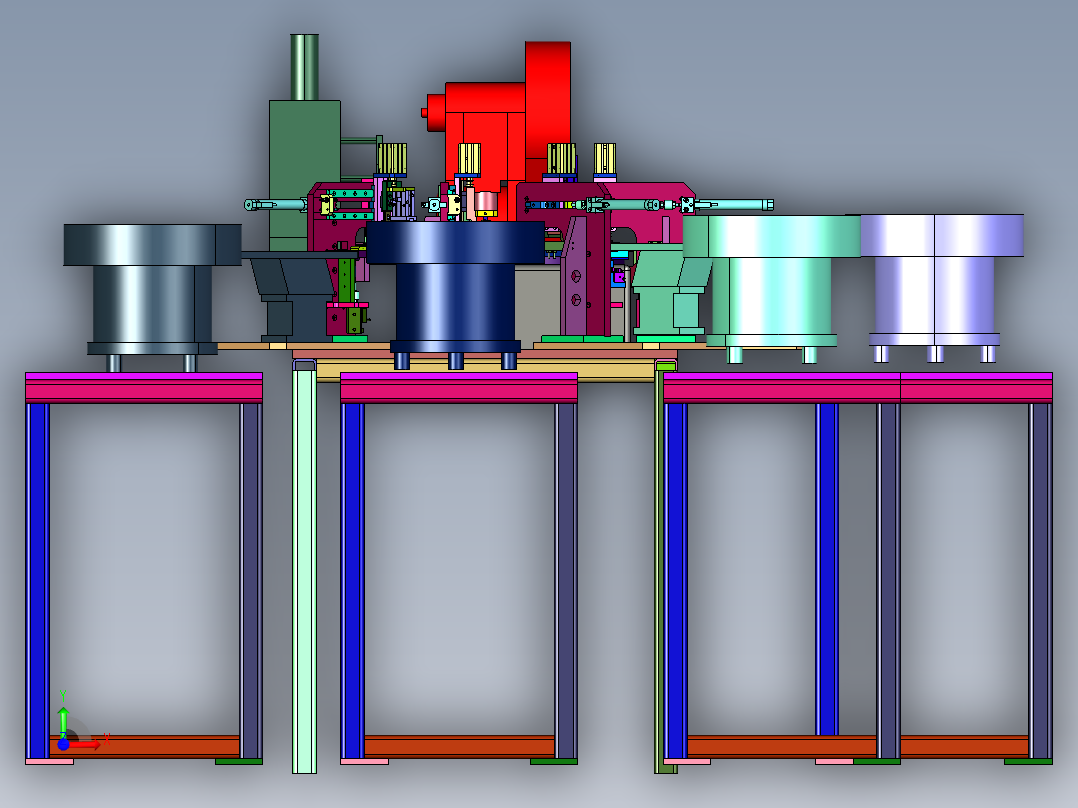Pick the yellow base plate under the navy feeder
Screen dimensions: 1078x808
coord(485,371)
